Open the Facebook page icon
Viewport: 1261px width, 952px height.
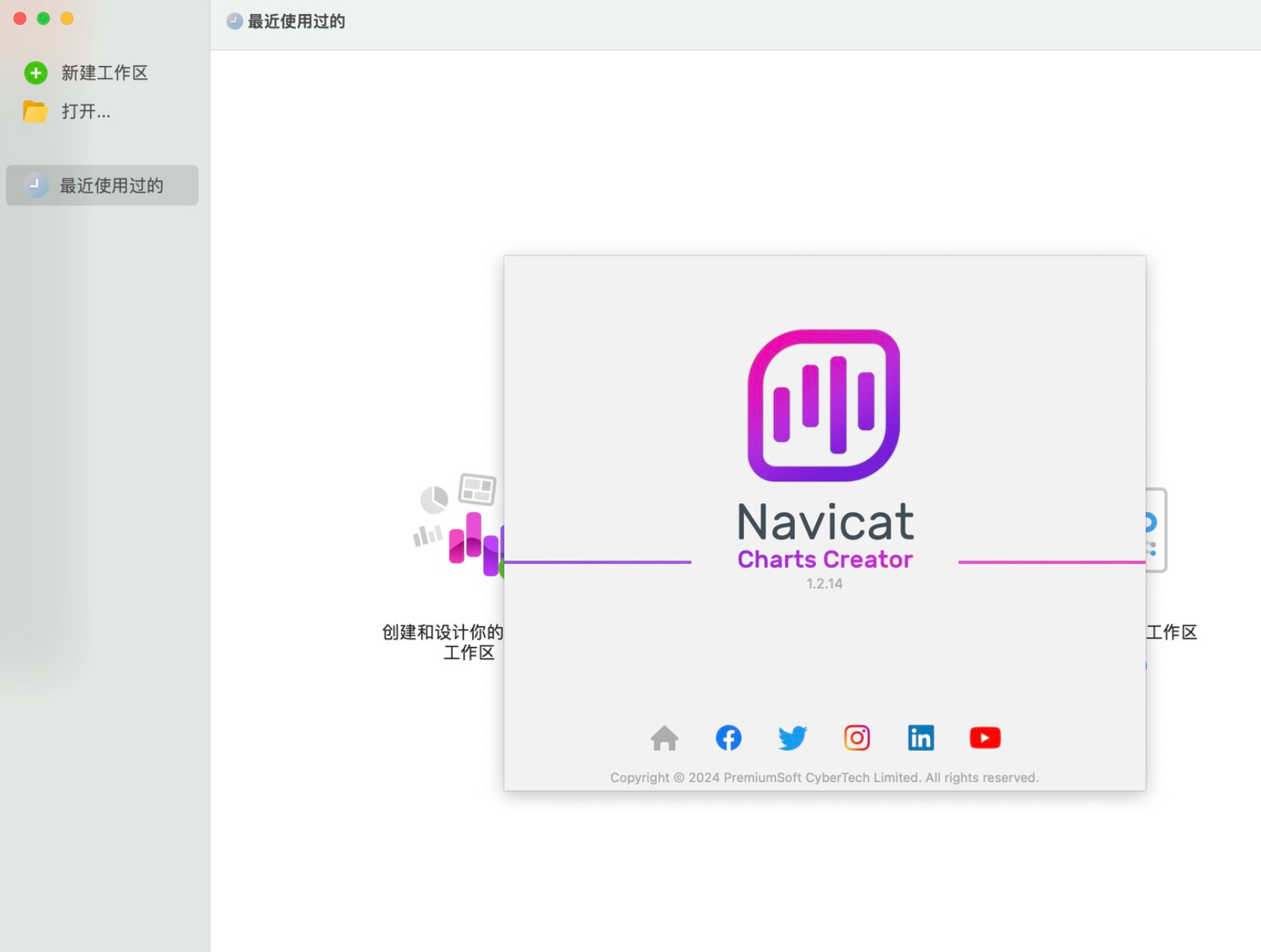(728, 738)
